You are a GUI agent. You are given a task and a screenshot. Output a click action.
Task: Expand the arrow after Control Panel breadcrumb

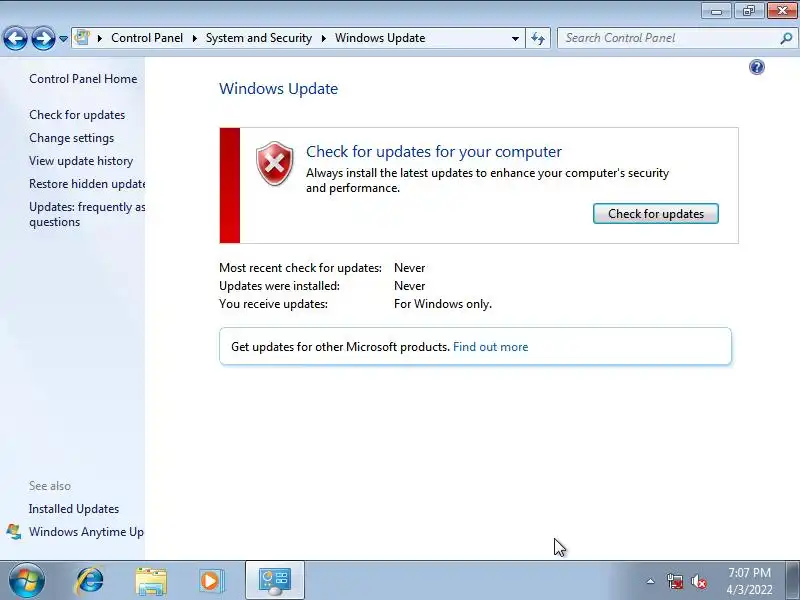pos(194,38)
